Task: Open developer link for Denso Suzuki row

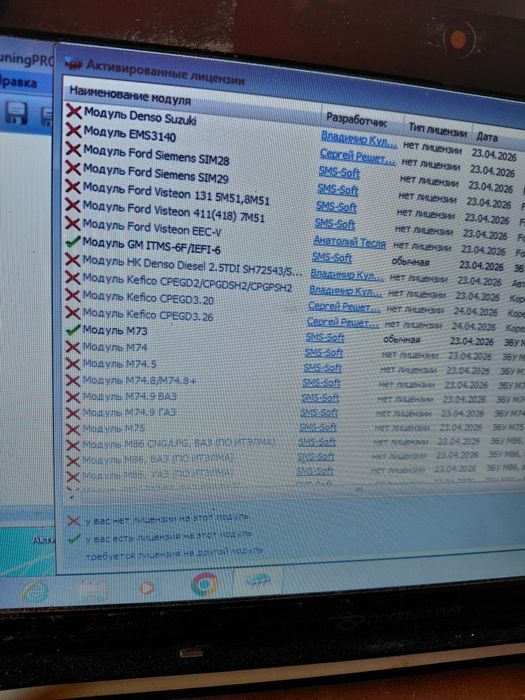Action: click(359, 138)
